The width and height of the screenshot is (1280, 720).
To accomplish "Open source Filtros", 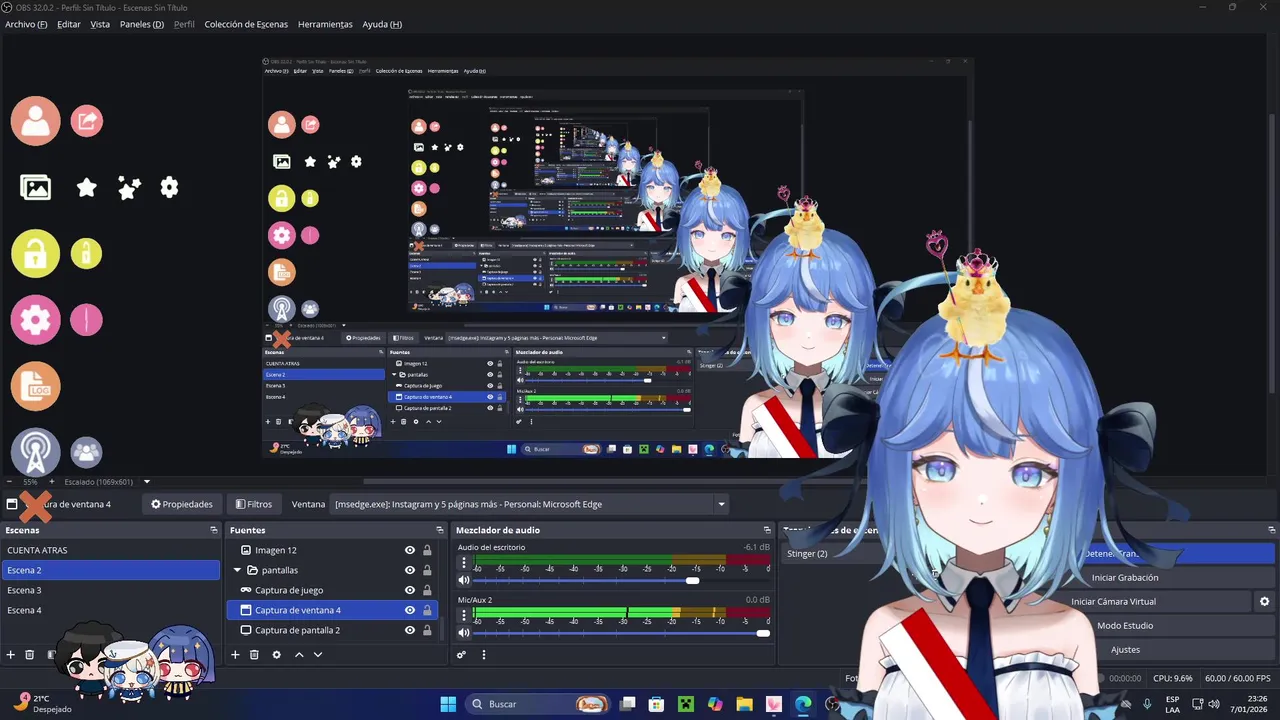I will [x=254, y=504].
